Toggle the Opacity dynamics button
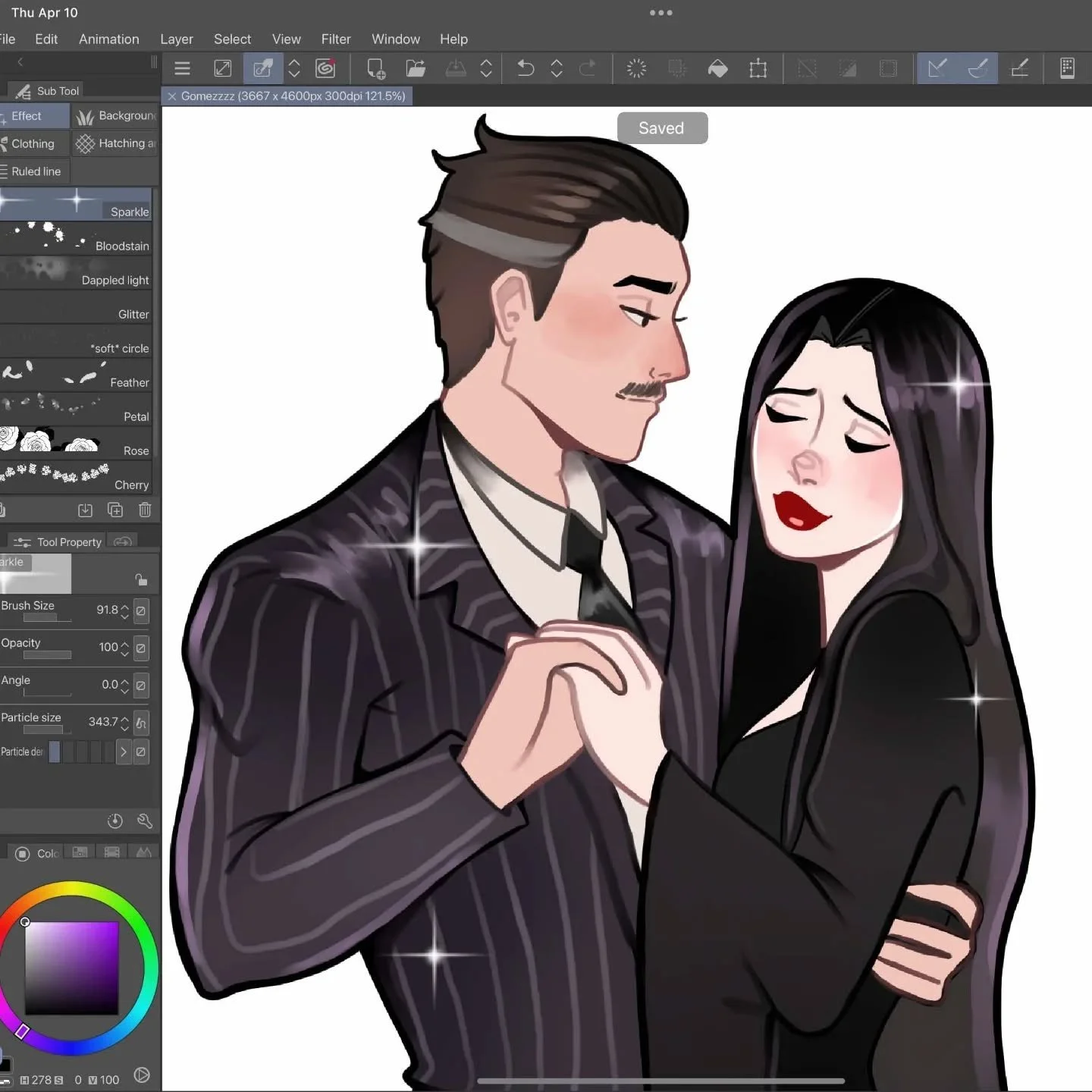Screen dimensions: 1092x1092 [x=142, y=648]
